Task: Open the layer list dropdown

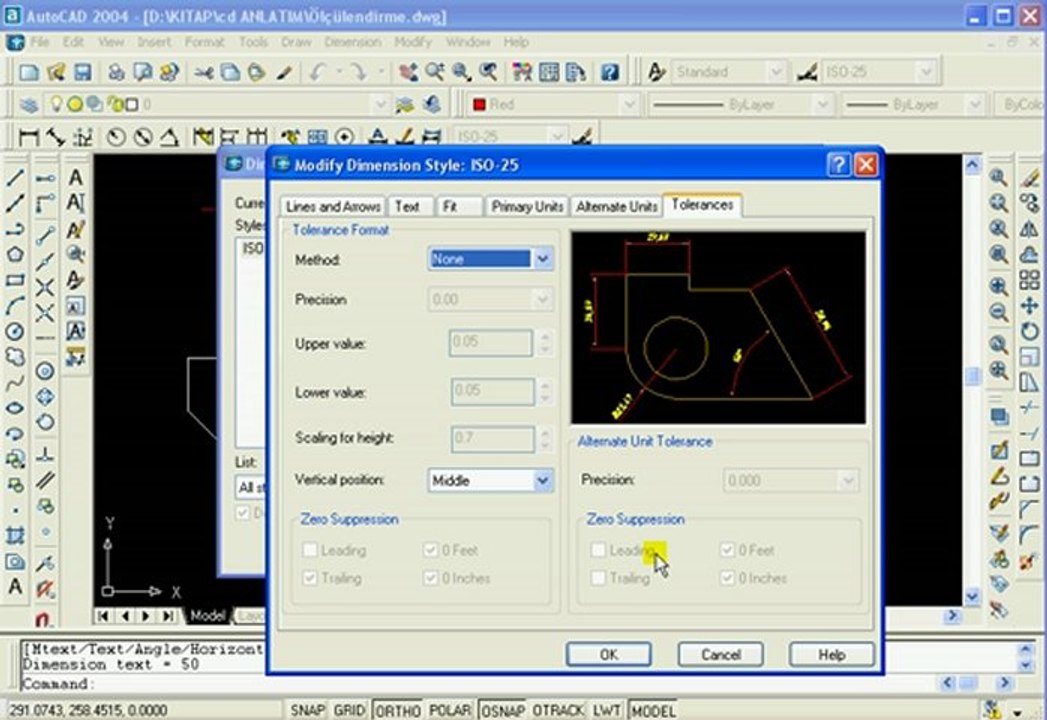Action: (379, 104)
